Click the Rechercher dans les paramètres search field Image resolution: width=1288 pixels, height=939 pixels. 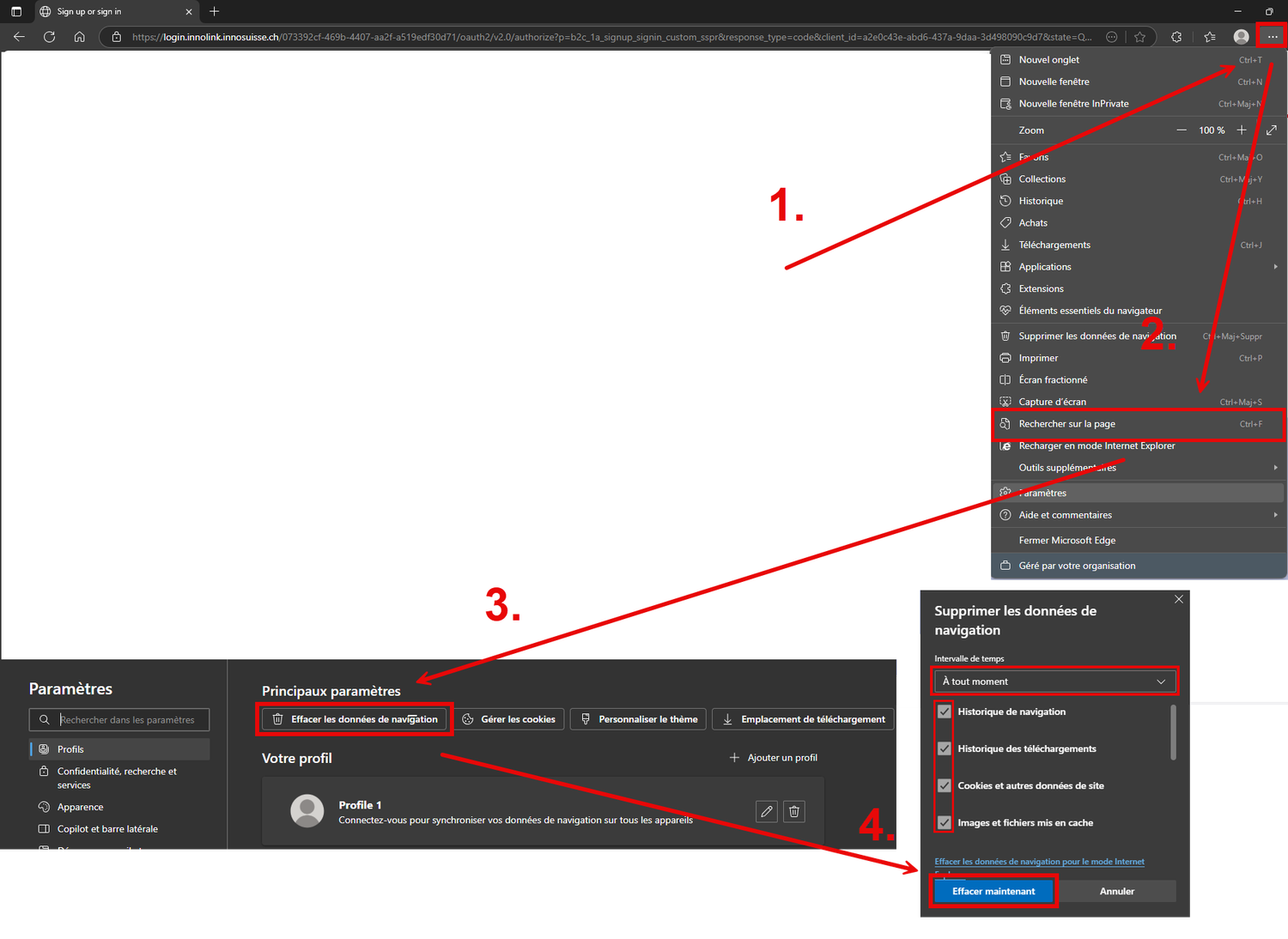pyautogui.click(x=129, y=720)
